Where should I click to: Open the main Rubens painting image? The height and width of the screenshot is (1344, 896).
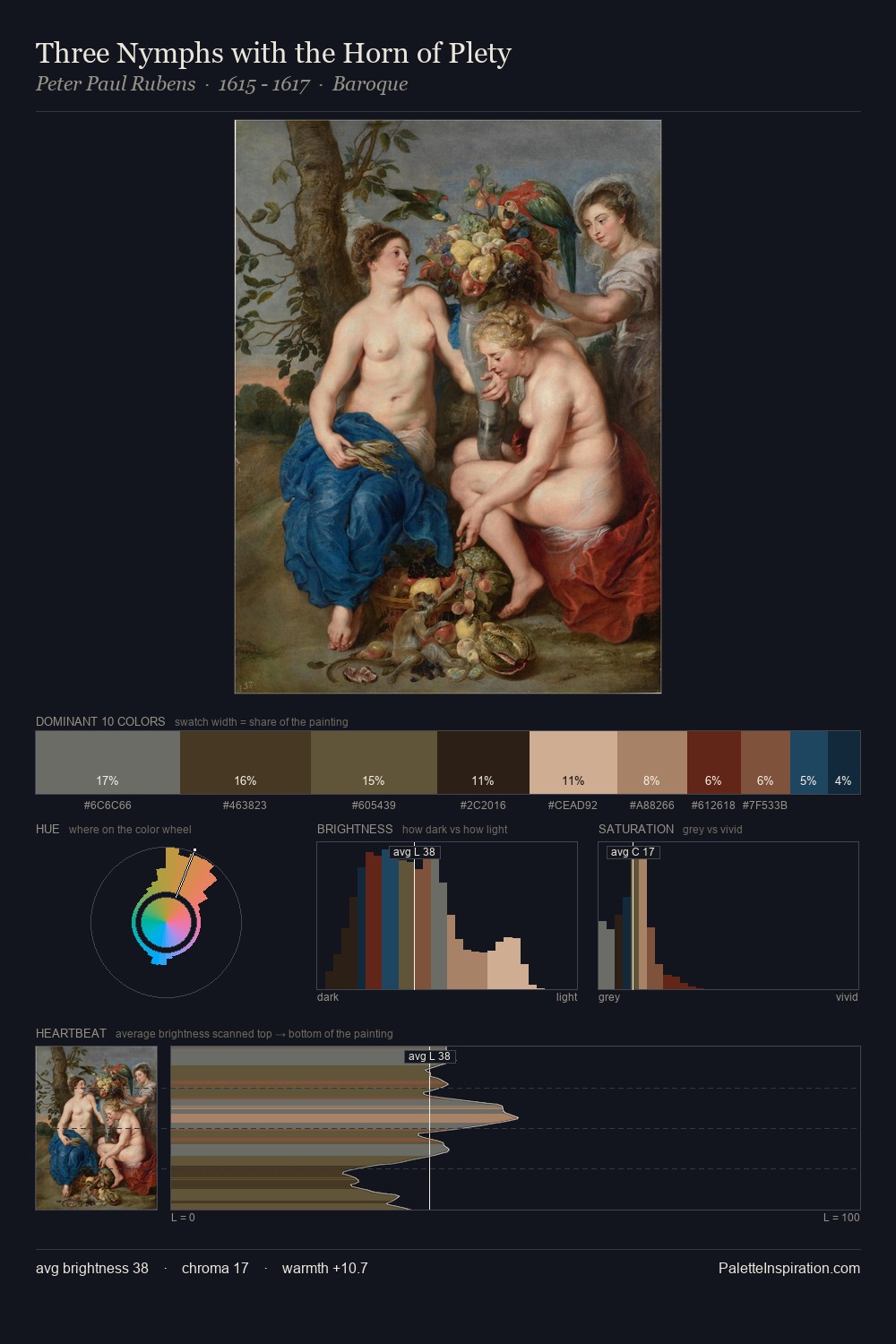click(x=448, y=407)
